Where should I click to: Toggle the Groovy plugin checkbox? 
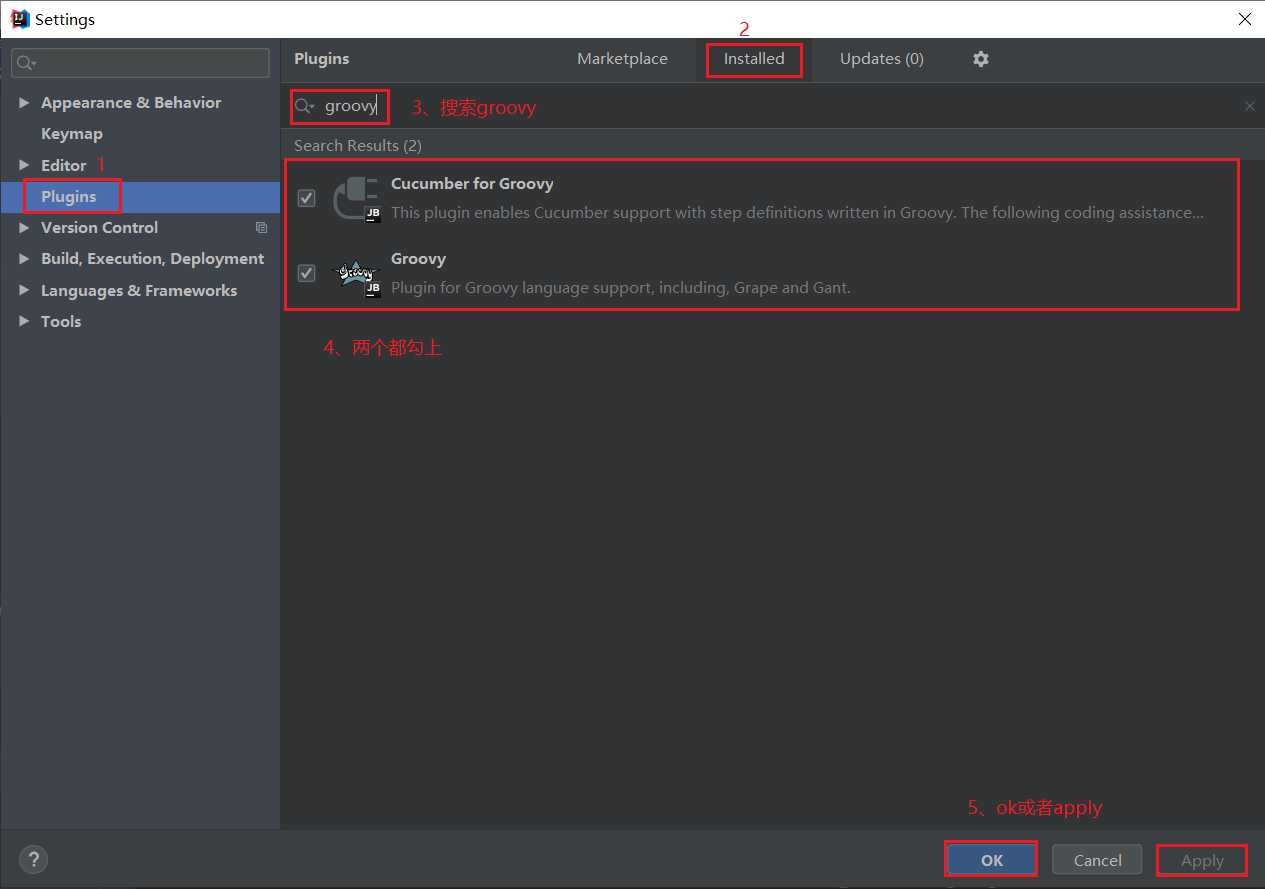pyautogui.click(x=307, y=273)
